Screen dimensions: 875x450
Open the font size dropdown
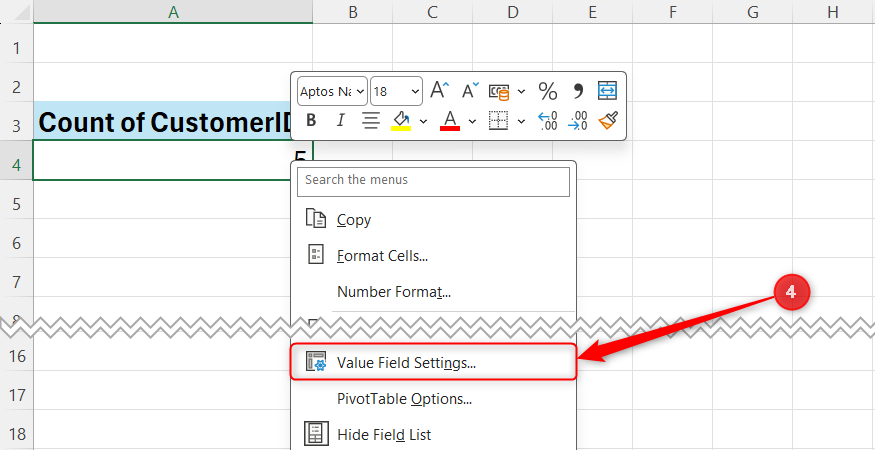415,92
